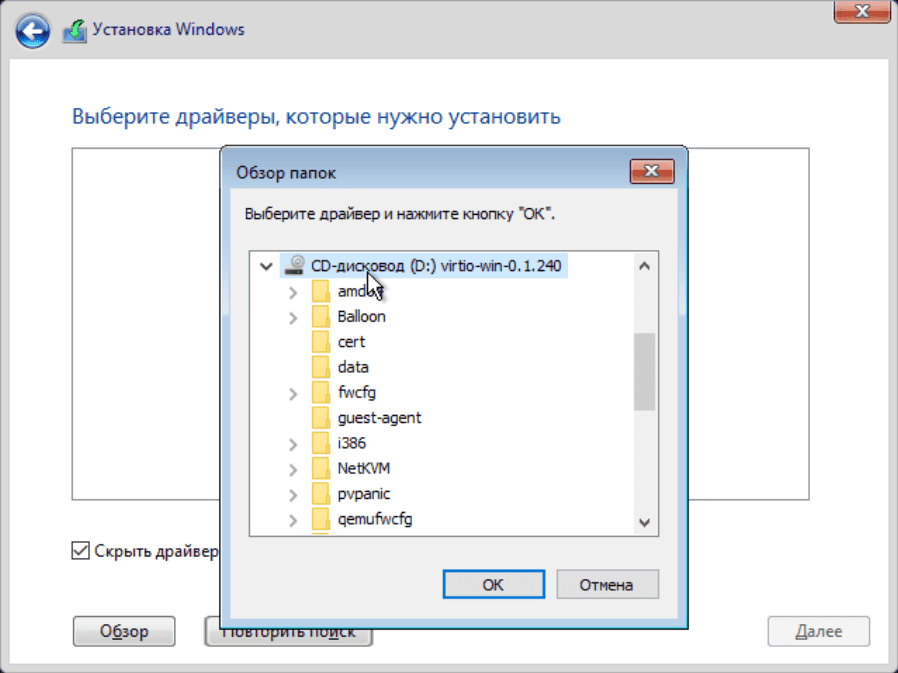This screenshot has width=898, height=673.
Task: Select the 'guest-agent' folder name
Action: [379, 418]
